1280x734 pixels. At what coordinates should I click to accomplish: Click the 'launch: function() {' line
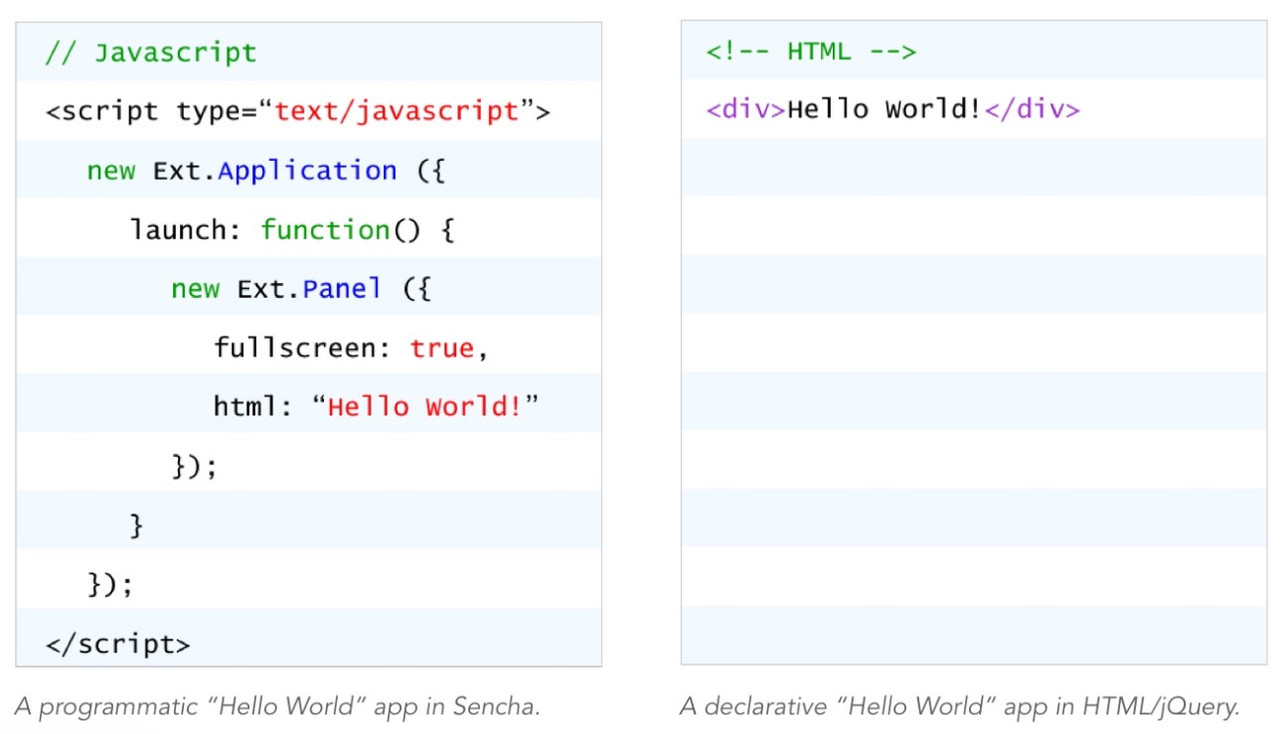(x=292, y=230)
